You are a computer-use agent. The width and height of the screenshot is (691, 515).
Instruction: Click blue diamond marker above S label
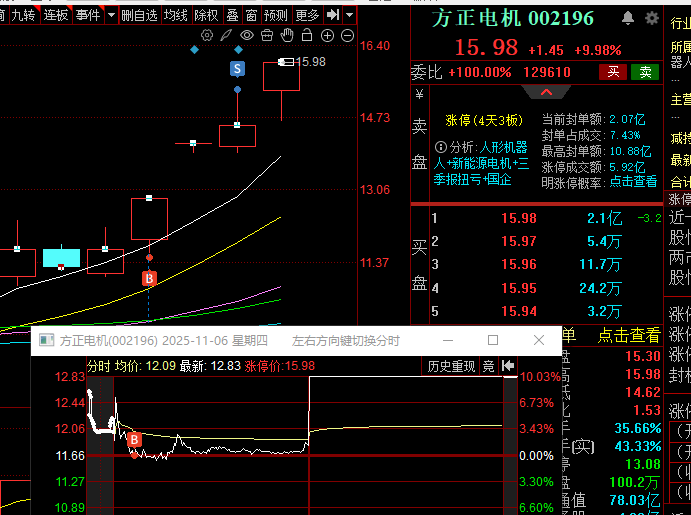[x=238, y=50]
